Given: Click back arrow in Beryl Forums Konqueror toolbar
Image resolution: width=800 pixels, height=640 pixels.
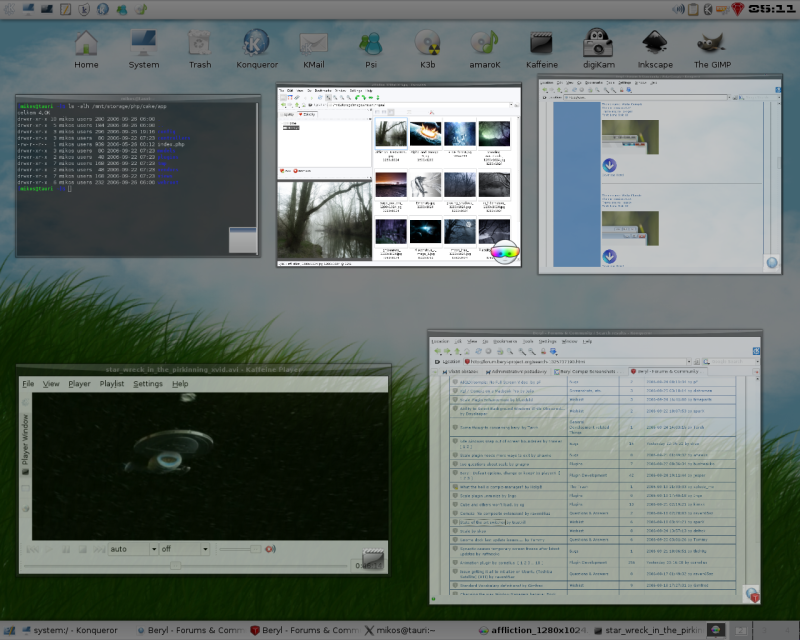Looking at the screenshot, I should 437,351.
